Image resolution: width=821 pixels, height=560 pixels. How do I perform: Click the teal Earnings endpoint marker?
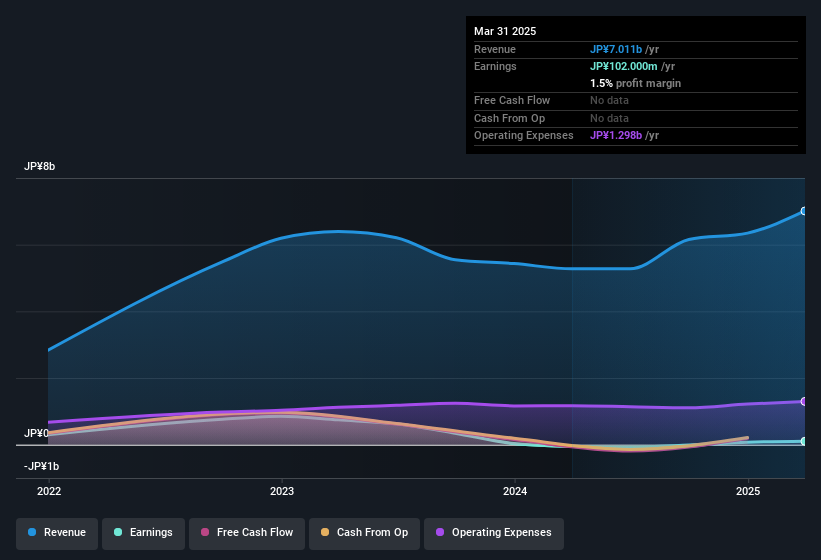(x=804, y=441)
